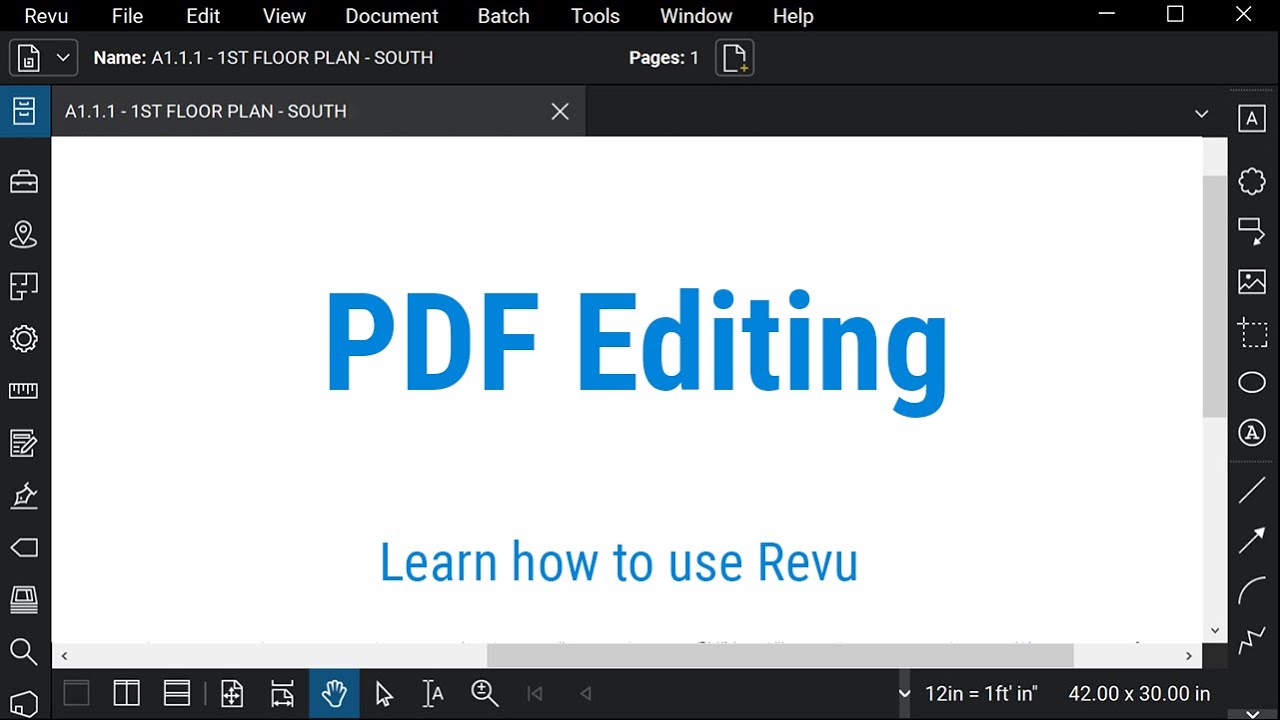Fit page to window

232,693
